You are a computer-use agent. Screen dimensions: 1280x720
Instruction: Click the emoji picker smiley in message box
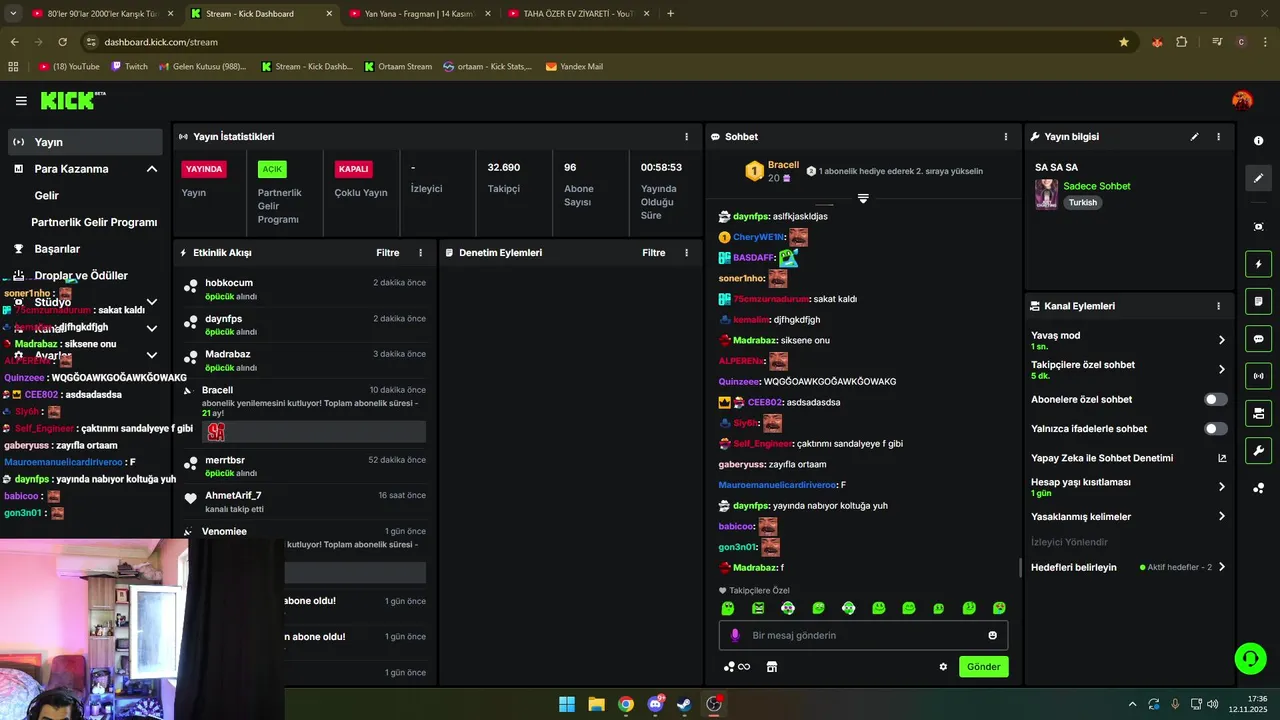992,636
